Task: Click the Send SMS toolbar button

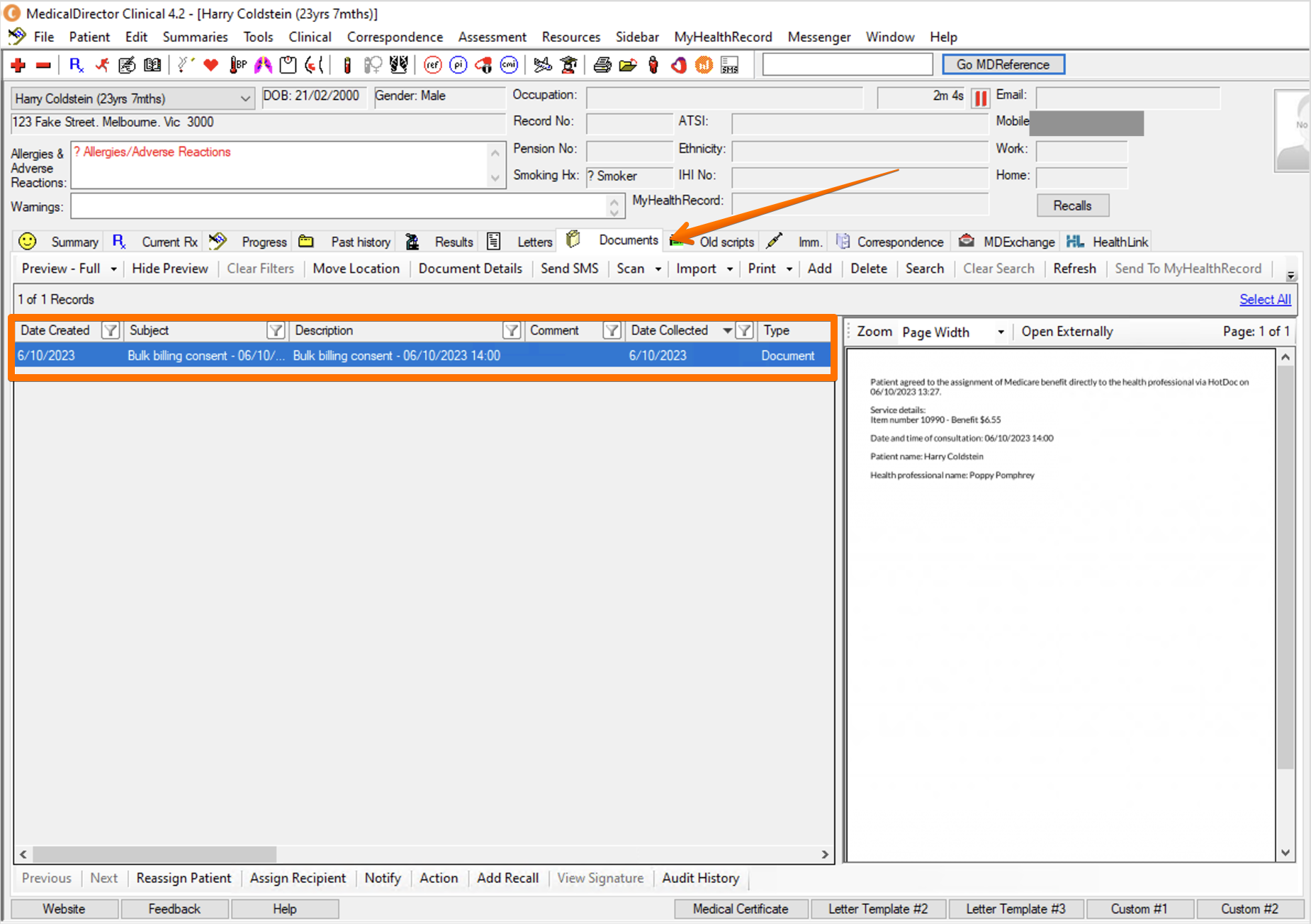Action: (x=570, y=269)
